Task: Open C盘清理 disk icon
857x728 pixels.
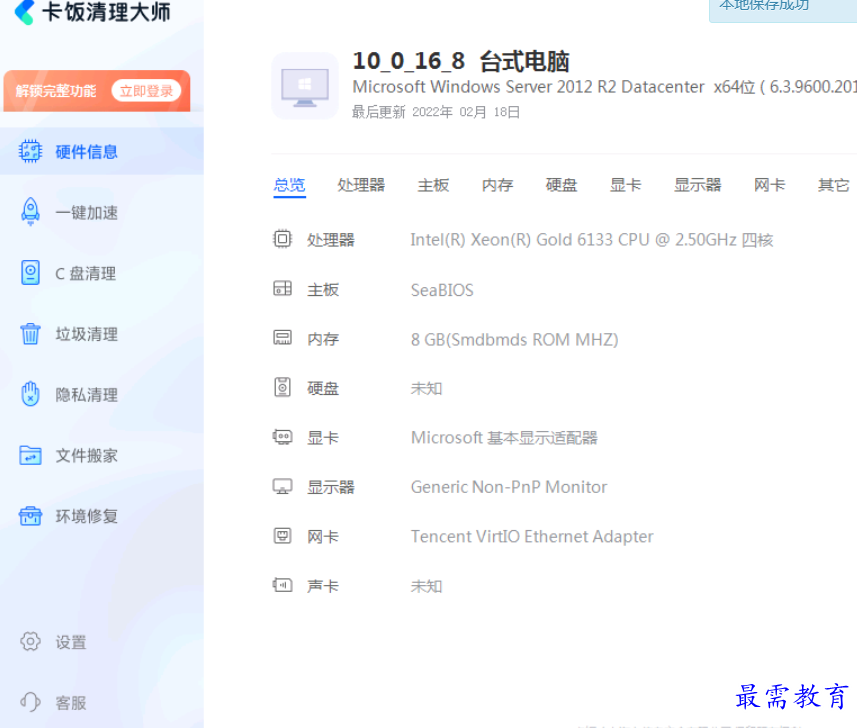Action: (30, 273)
